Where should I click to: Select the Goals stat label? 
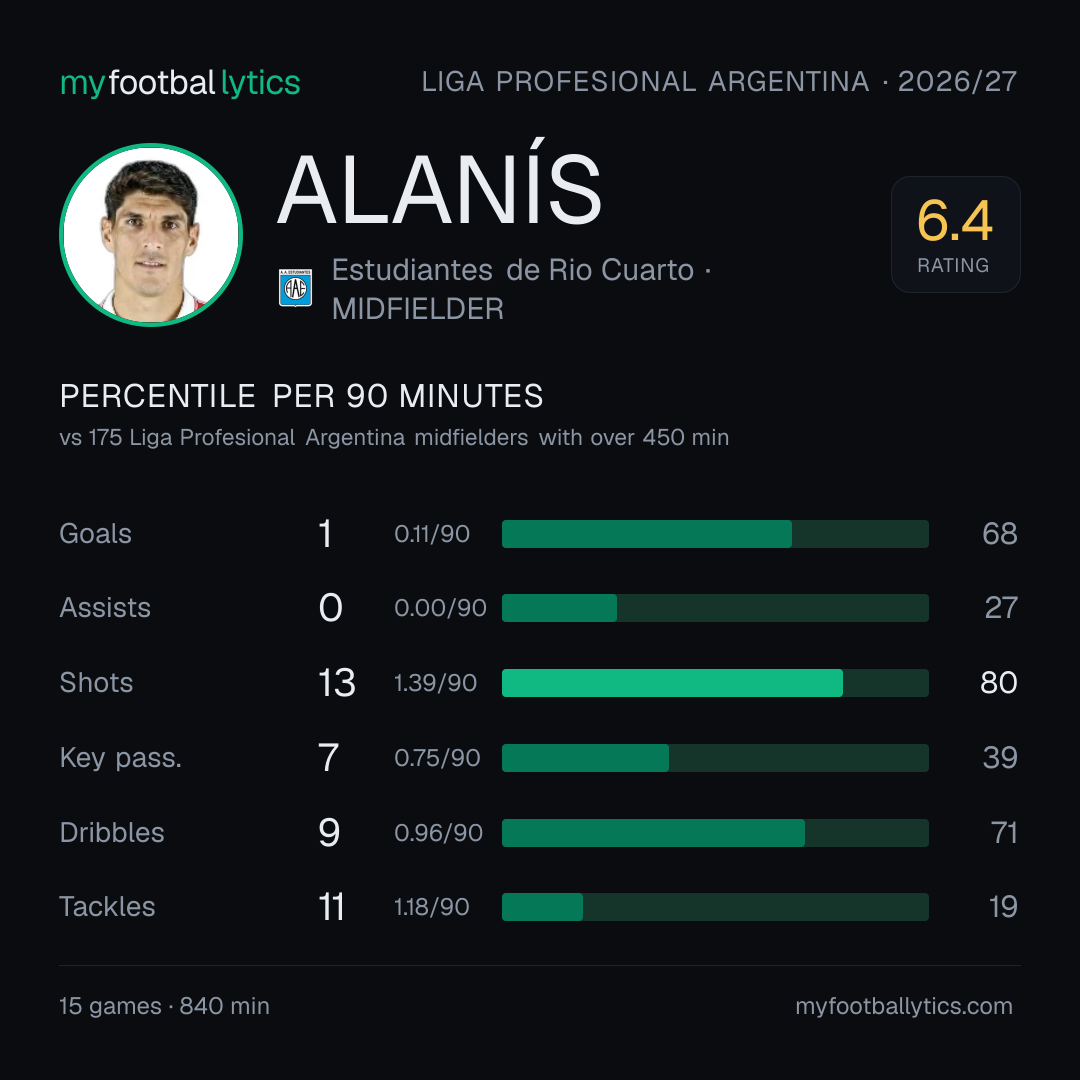(x=96, y=534)
